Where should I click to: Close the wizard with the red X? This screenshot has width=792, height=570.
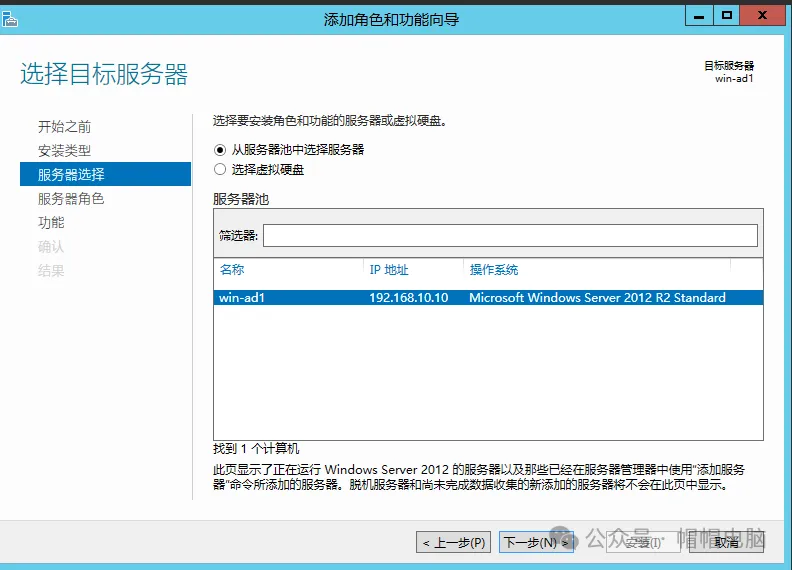click(762, 15)
